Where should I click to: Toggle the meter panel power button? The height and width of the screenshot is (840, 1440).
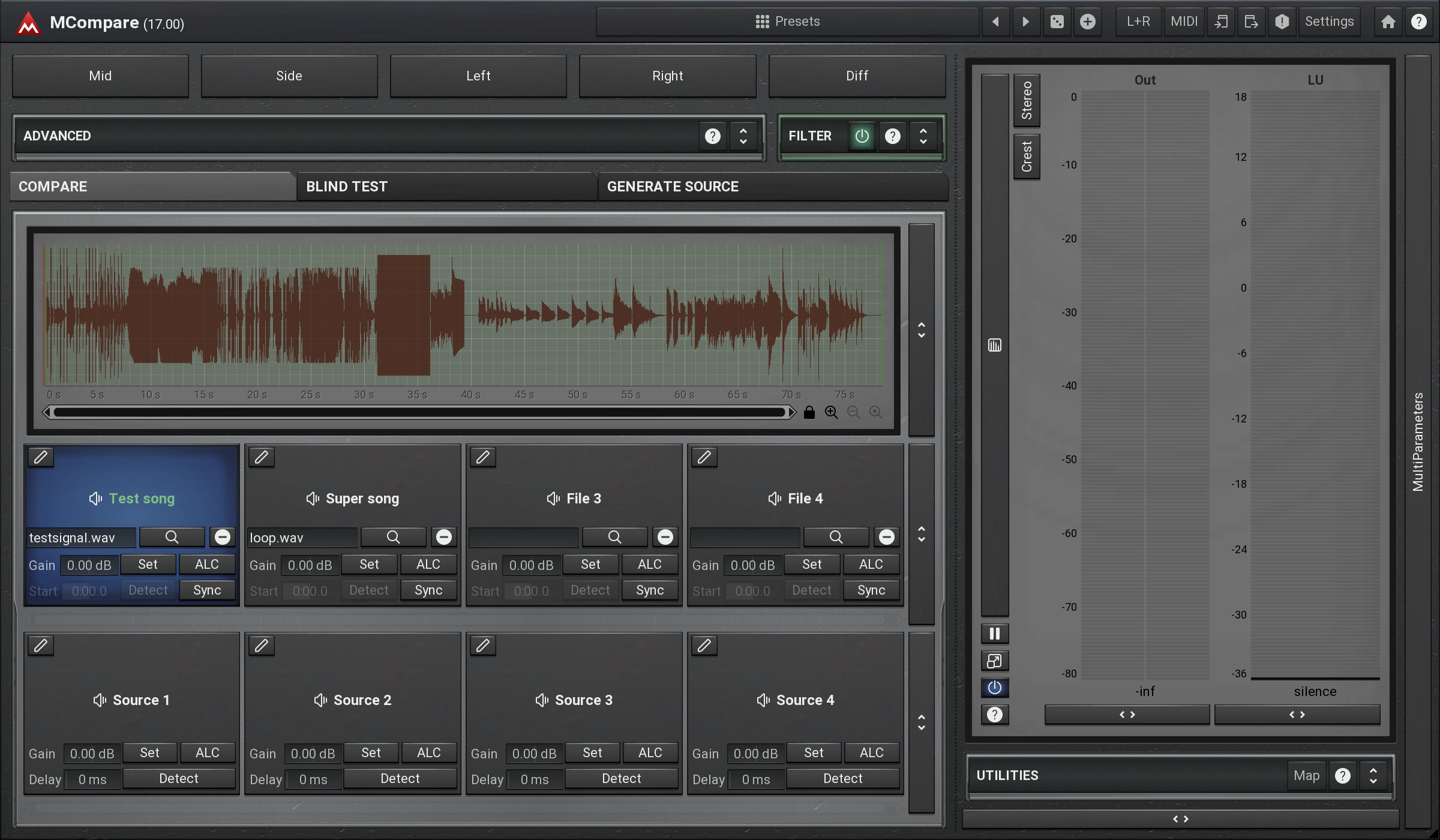994,688
